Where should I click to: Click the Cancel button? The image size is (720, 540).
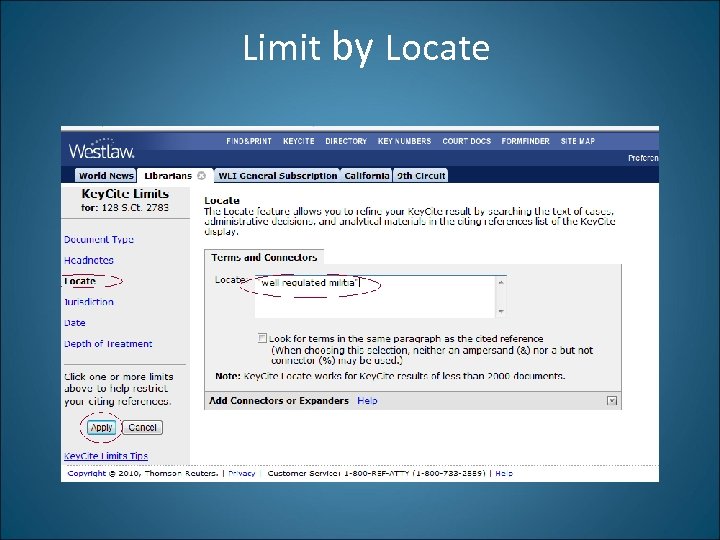coord(142,428)
